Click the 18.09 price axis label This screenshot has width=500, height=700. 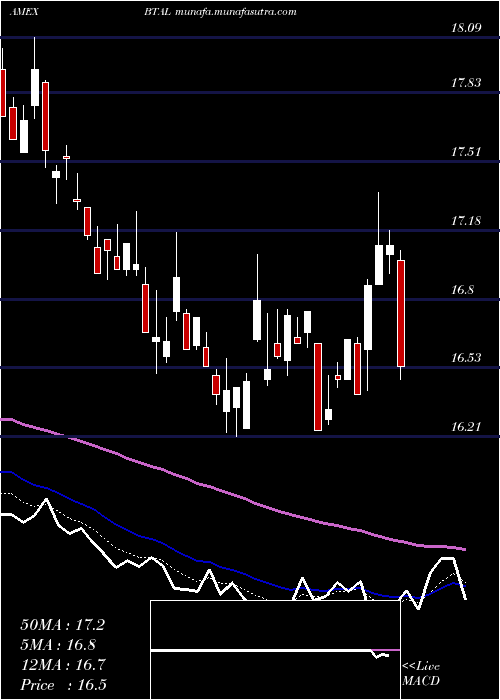[x=466, y=28]
